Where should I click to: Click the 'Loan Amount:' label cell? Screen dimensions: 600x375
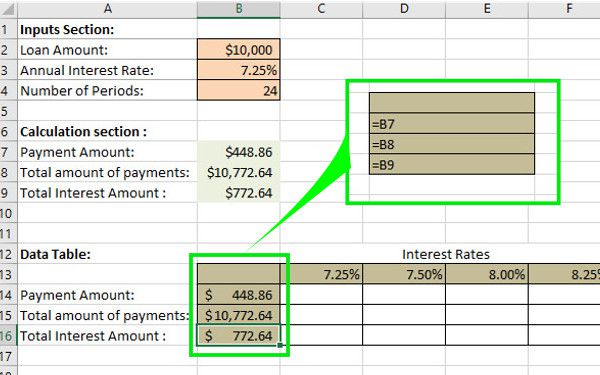pyautogui.click(x=108, y=50)
